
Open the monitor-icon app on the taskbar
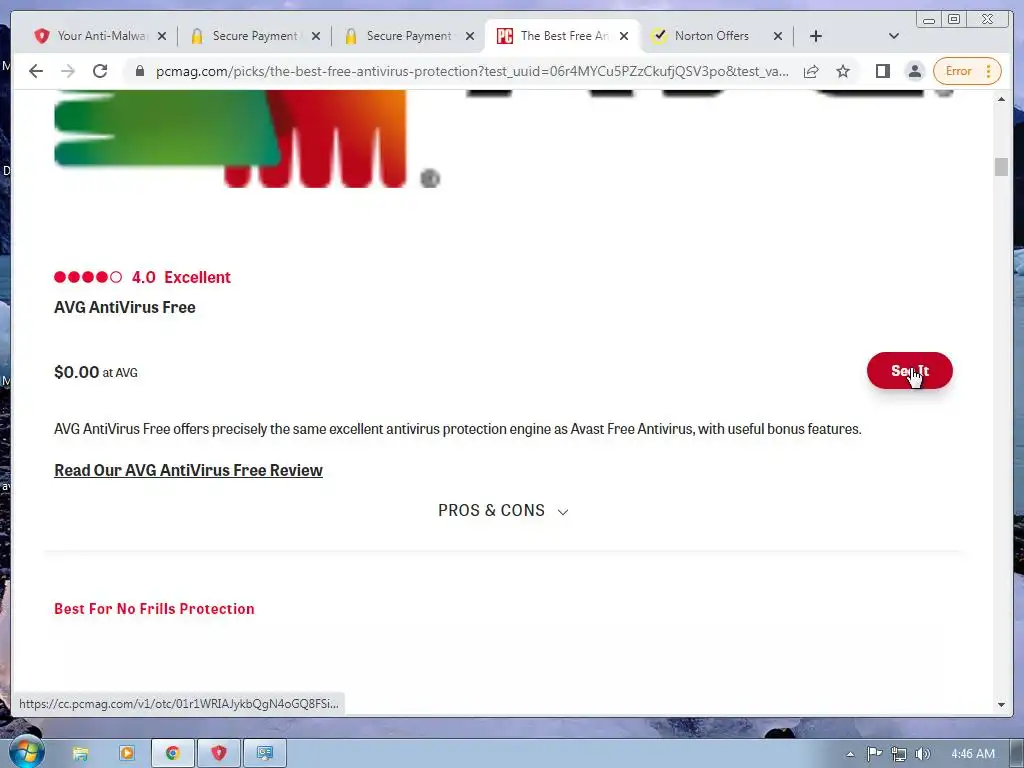coord(264,753)
